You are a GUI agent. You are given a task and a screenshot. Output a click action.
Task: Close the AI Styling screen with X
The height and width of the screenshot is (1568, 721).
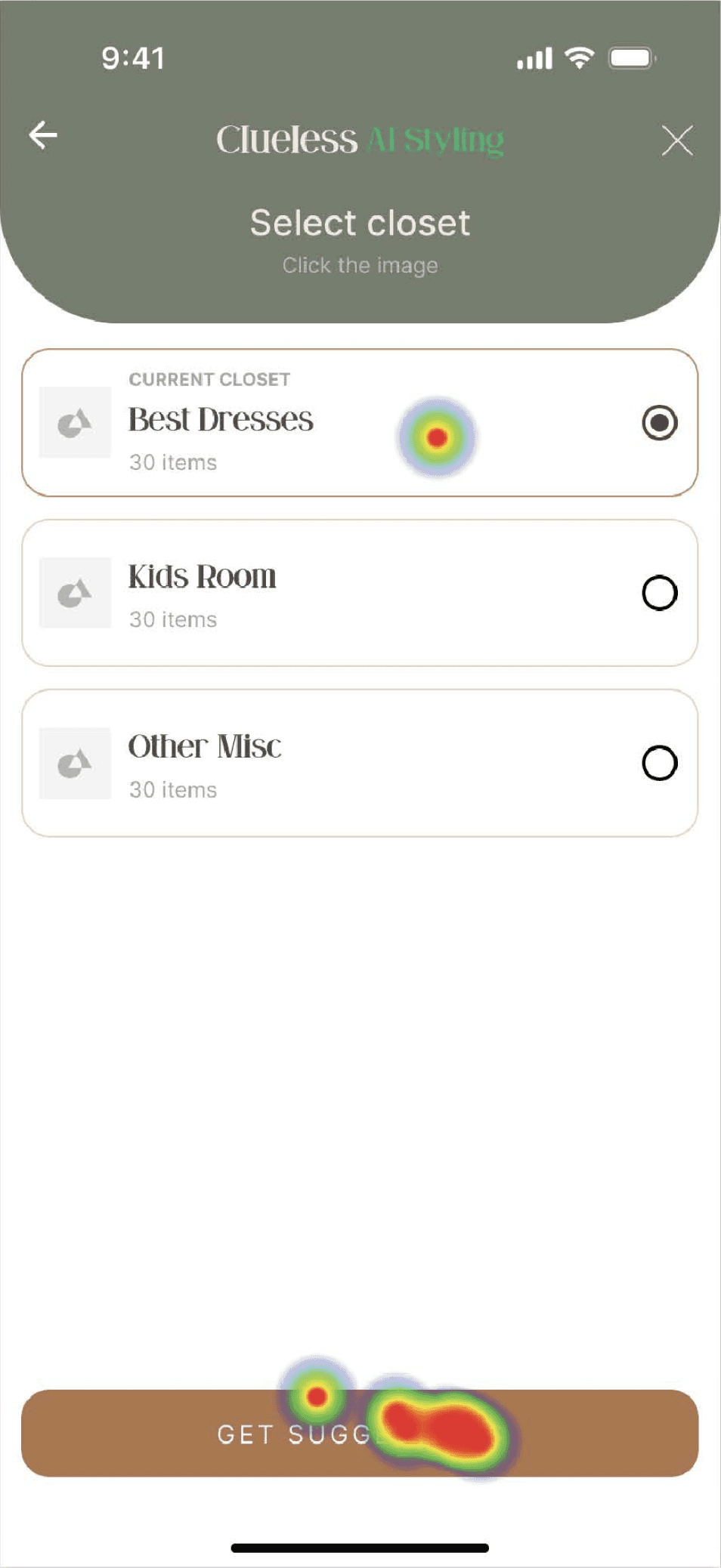point(676,140)
